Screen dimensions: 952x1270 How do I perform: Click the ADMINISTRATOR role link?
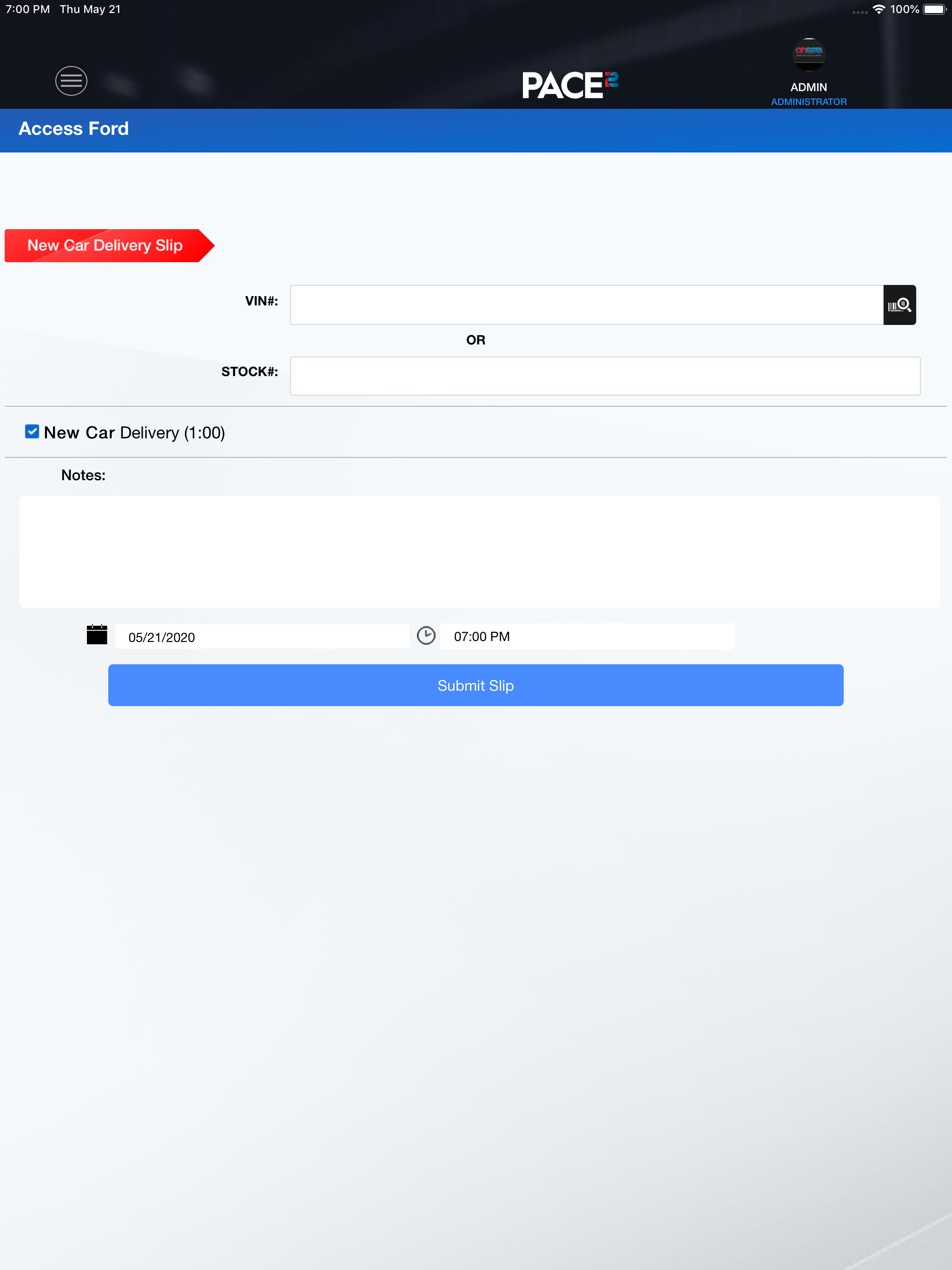coord(808,102)
